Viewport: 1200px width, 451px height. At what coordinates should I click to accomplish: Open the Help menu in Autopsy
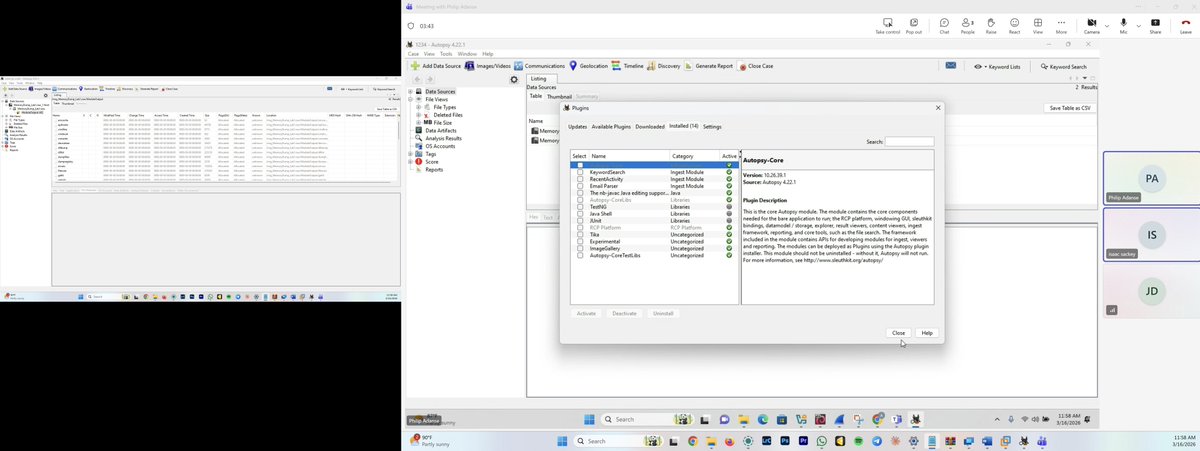pyautogui.click(x=488, y=54)
